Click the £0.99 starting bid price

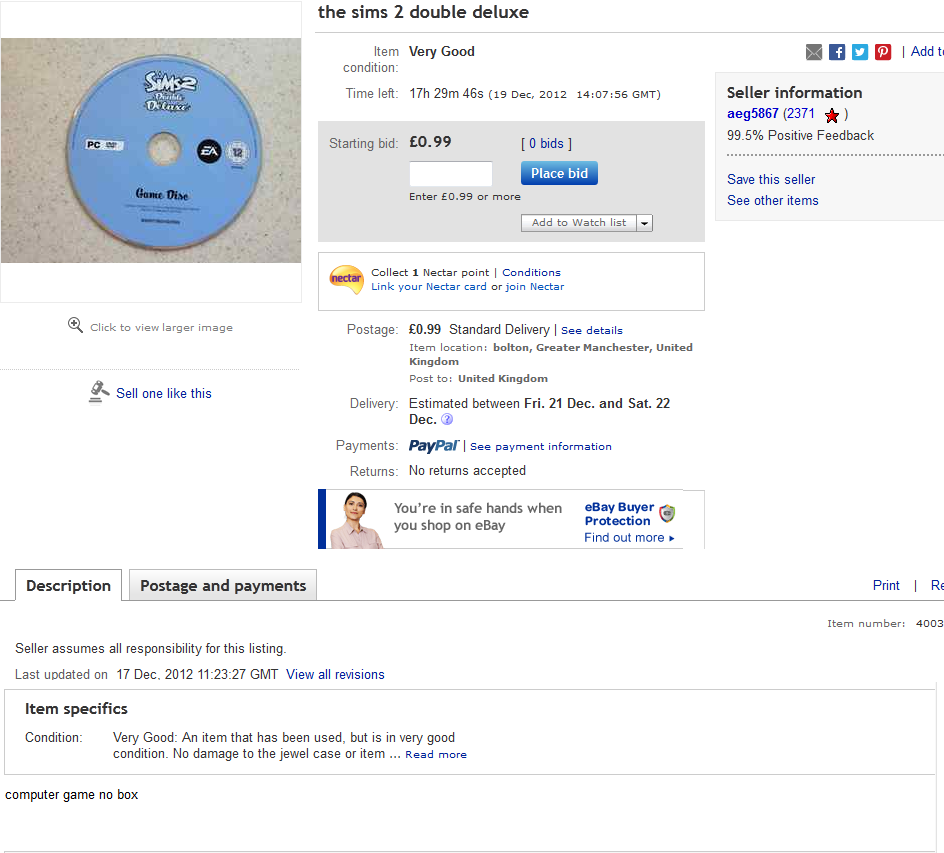tap(430, 142)
